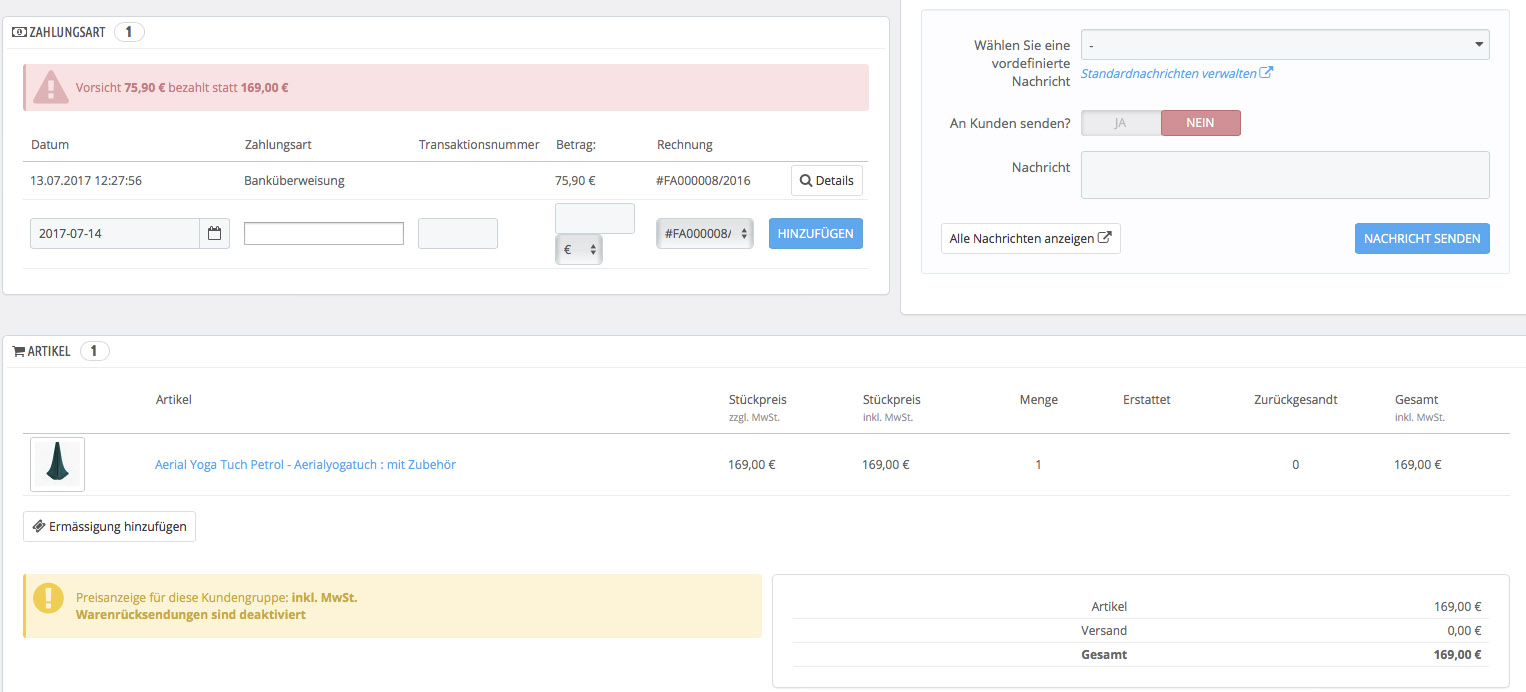1526x692 pixels.
Task: Click Erstattet column header
Action: coord(1146,399)
